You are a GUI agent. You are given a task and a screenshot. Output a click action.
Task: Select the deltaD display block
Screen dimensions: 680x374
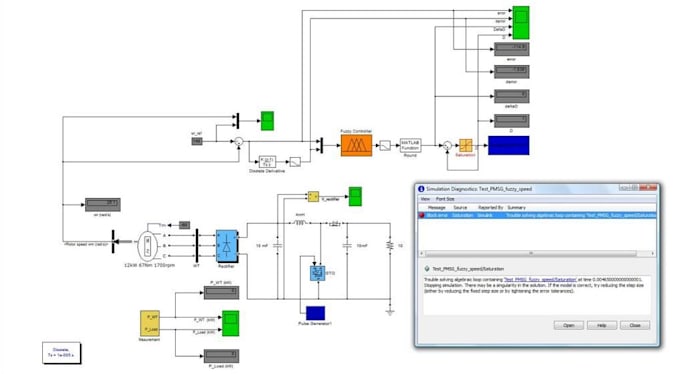click(512, 96)
